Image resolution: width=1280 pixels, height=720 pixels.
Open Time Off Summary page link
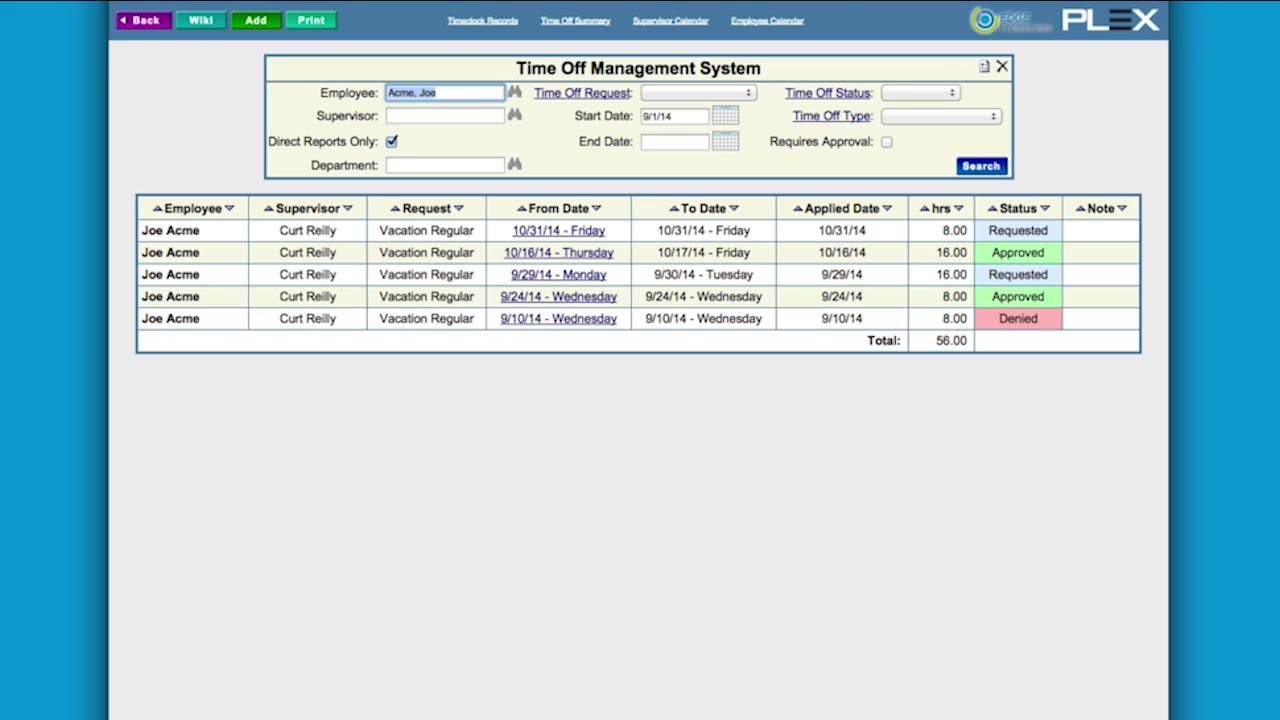(x=575, y=20)
